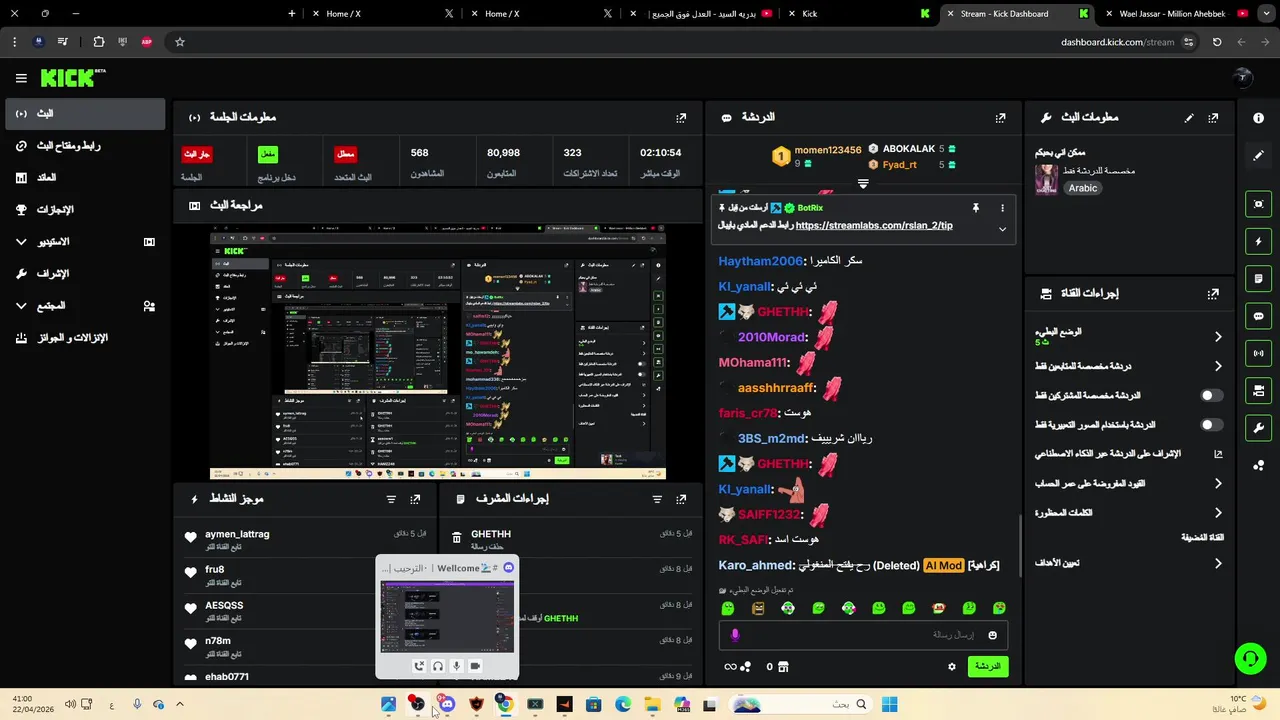Click the info icon in the right sidebar

[1259, 118]
